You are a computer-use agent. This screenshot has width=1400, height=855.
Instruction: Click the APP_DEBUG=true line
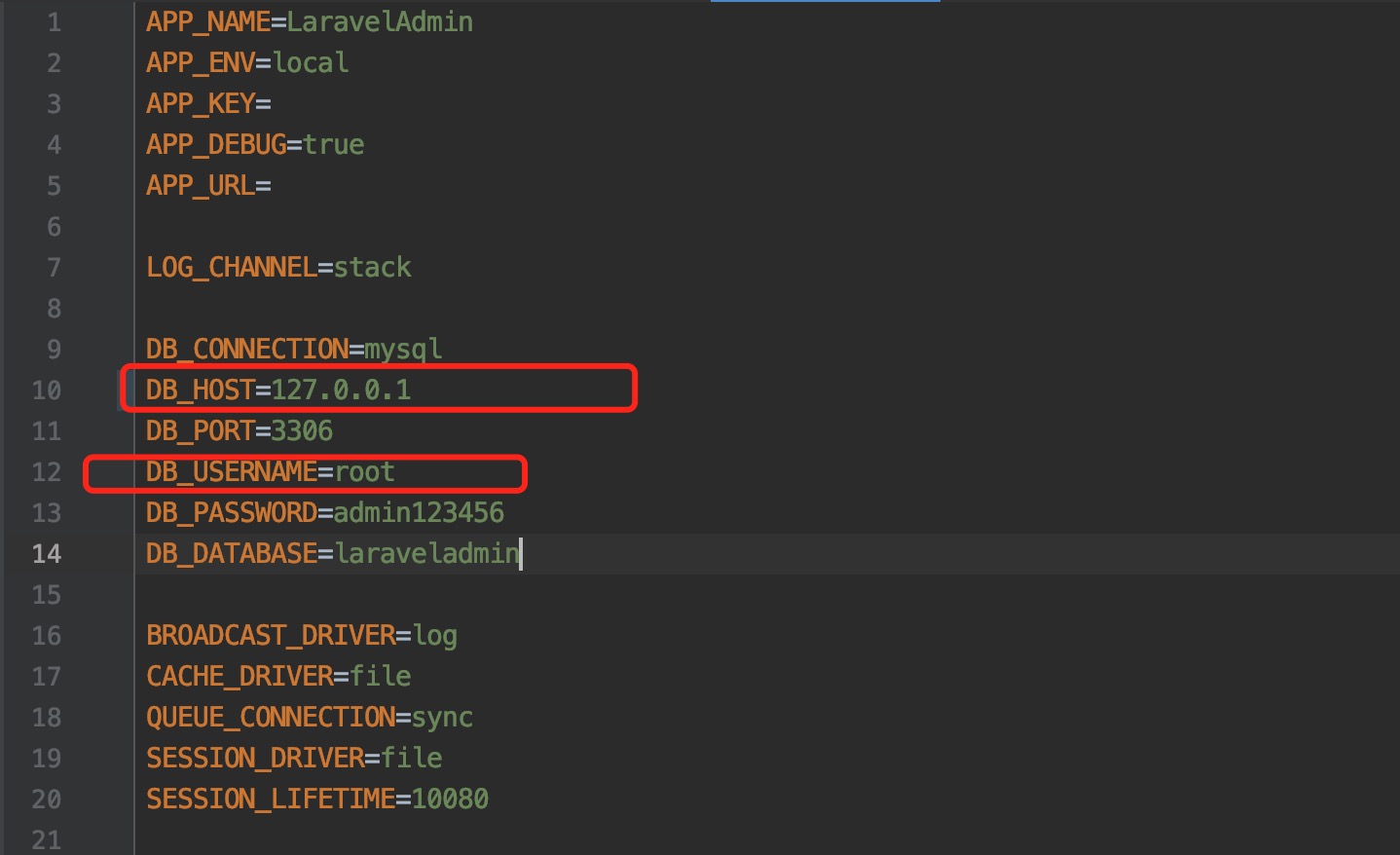(x=255, y=144)
